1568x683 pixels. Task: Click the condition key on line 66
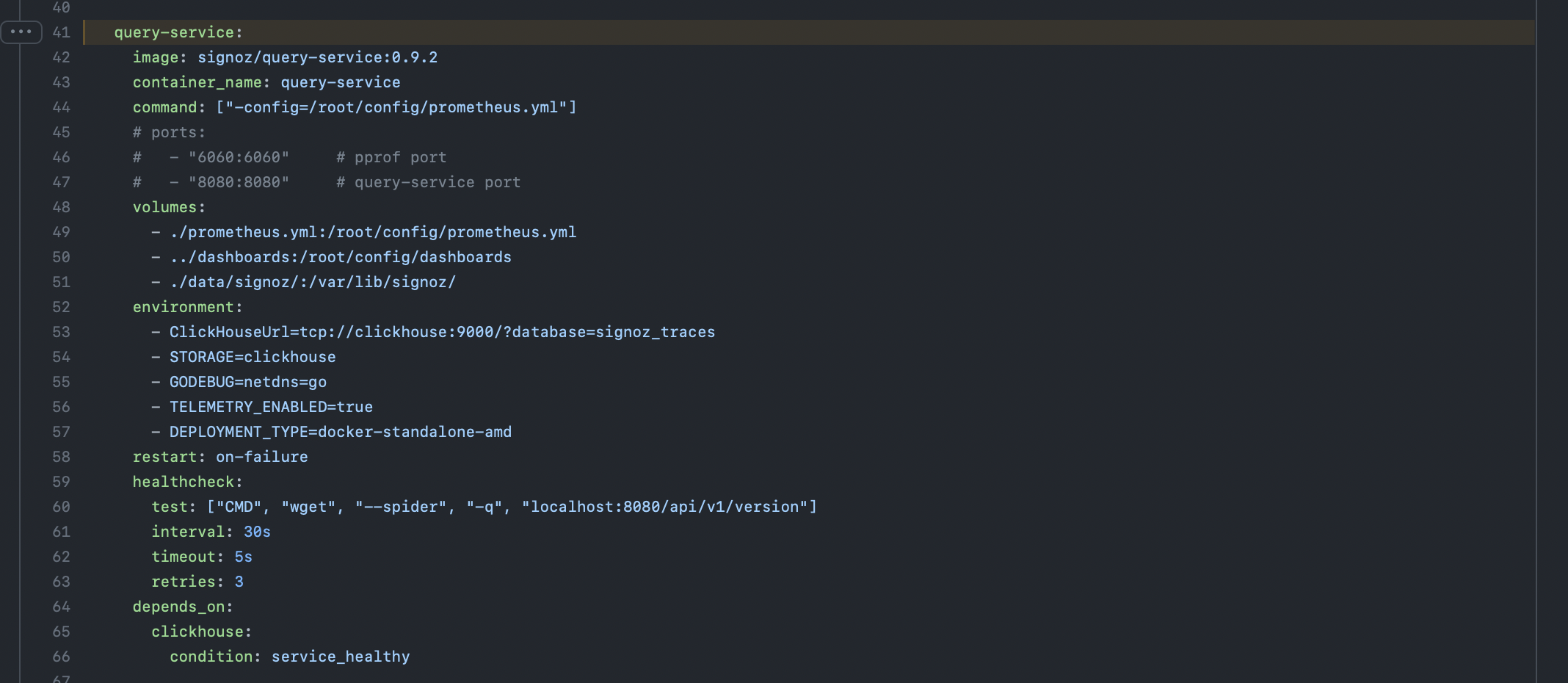pyautogui.click(x=211, y=657)
